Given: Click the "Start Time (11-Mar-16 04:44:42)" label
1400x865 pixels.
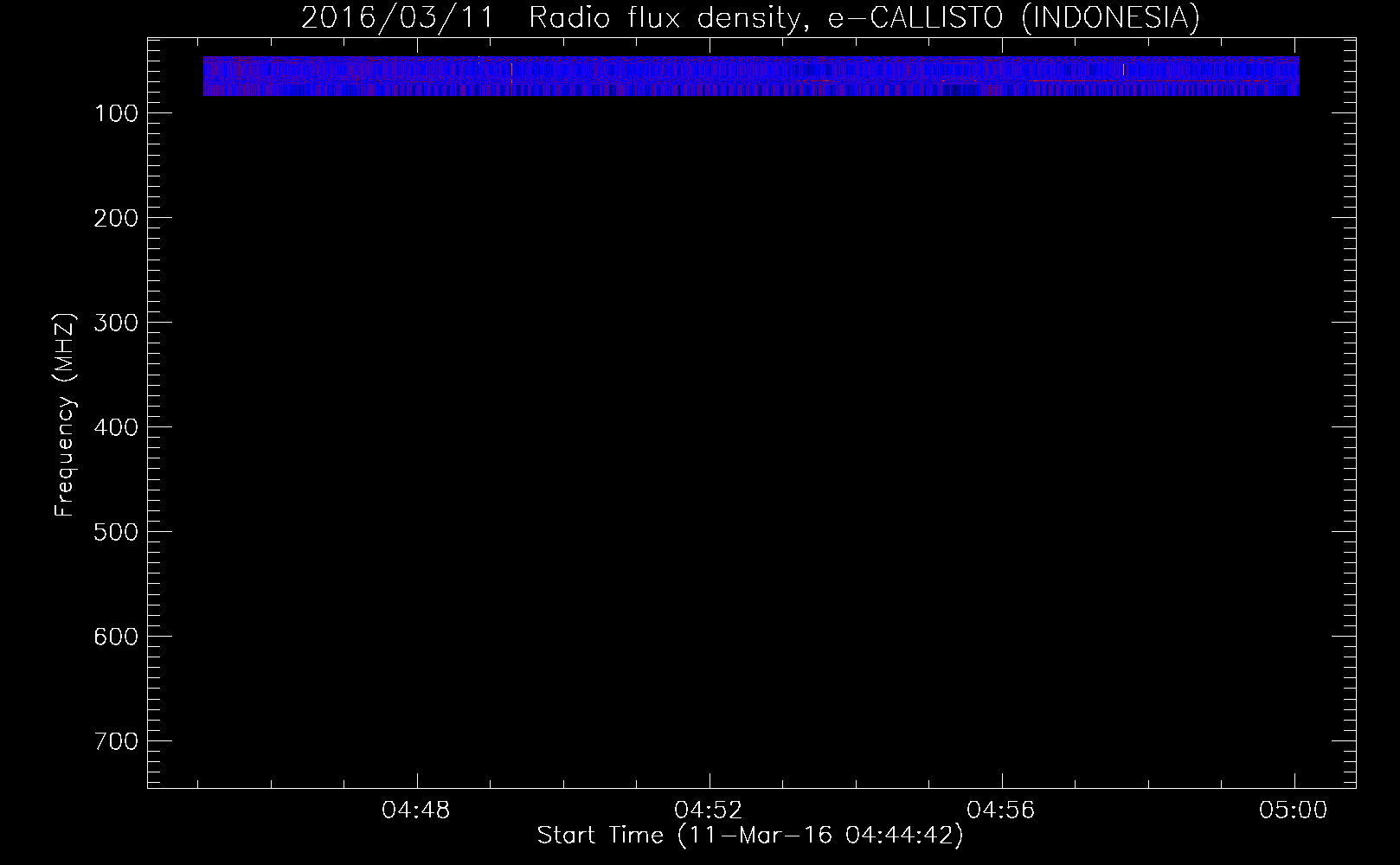Looking at the screenshot, I should pyautogui.click(x=750, y=836).
